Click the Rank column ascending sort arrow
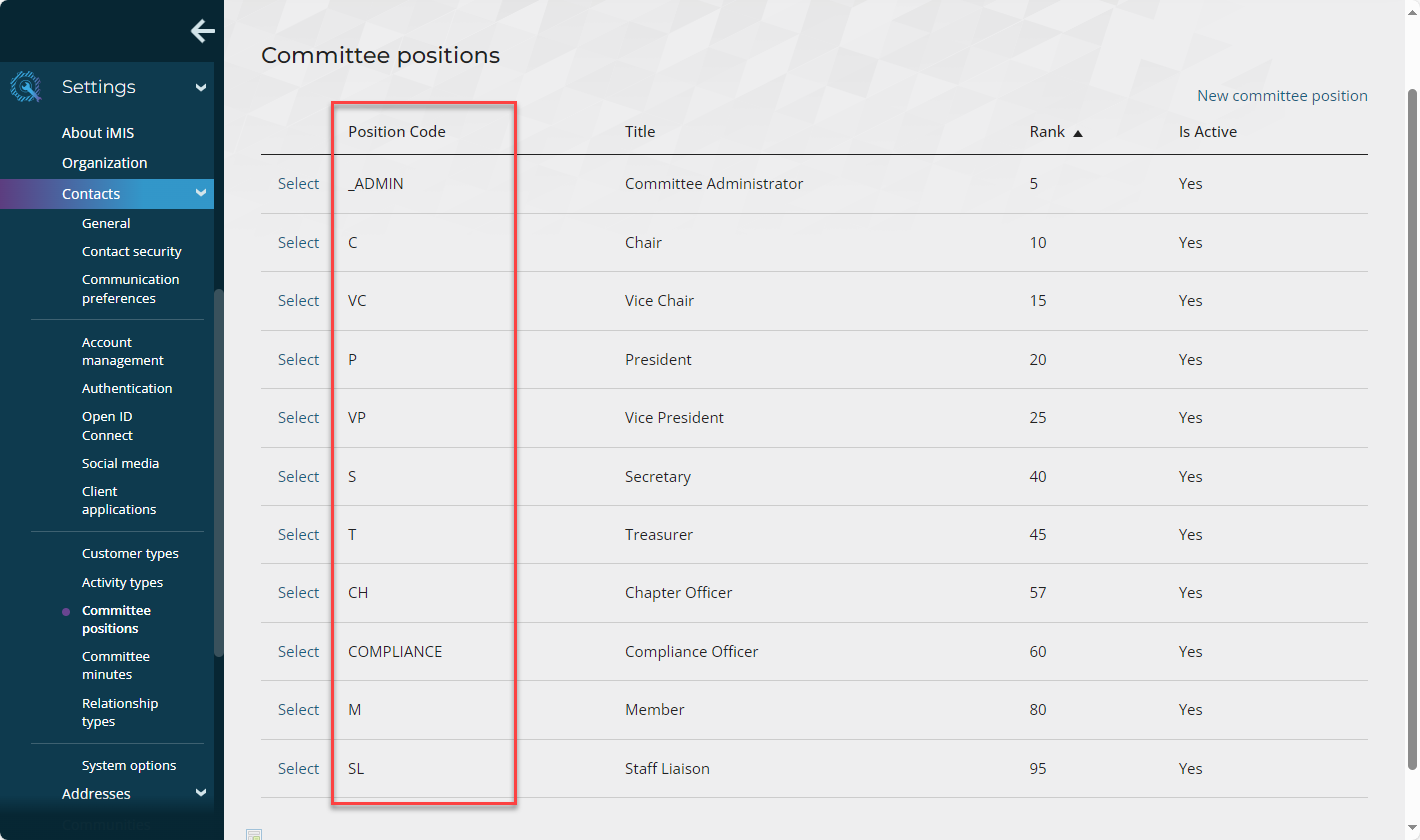1420x840 pixels. [1078, 133]
